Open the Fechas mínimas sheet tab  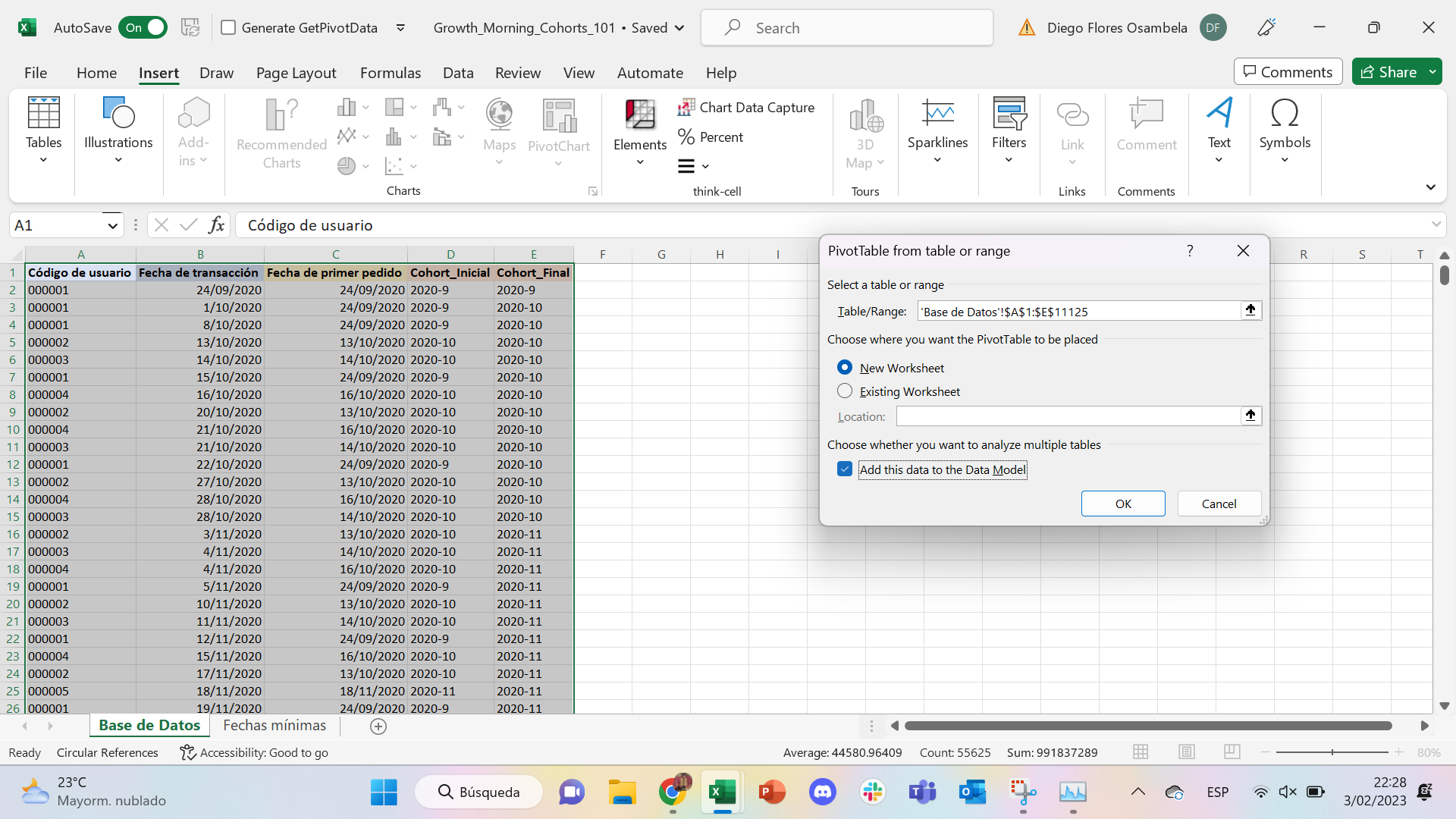tap(274, 726)
